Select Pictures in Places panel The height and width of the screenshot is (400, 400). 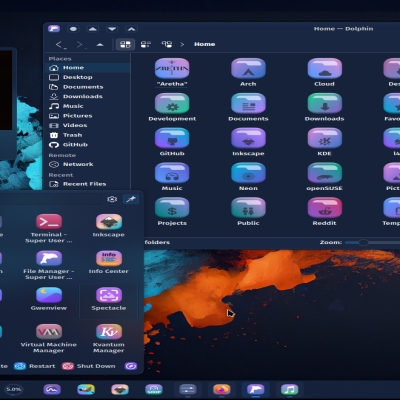88,116
